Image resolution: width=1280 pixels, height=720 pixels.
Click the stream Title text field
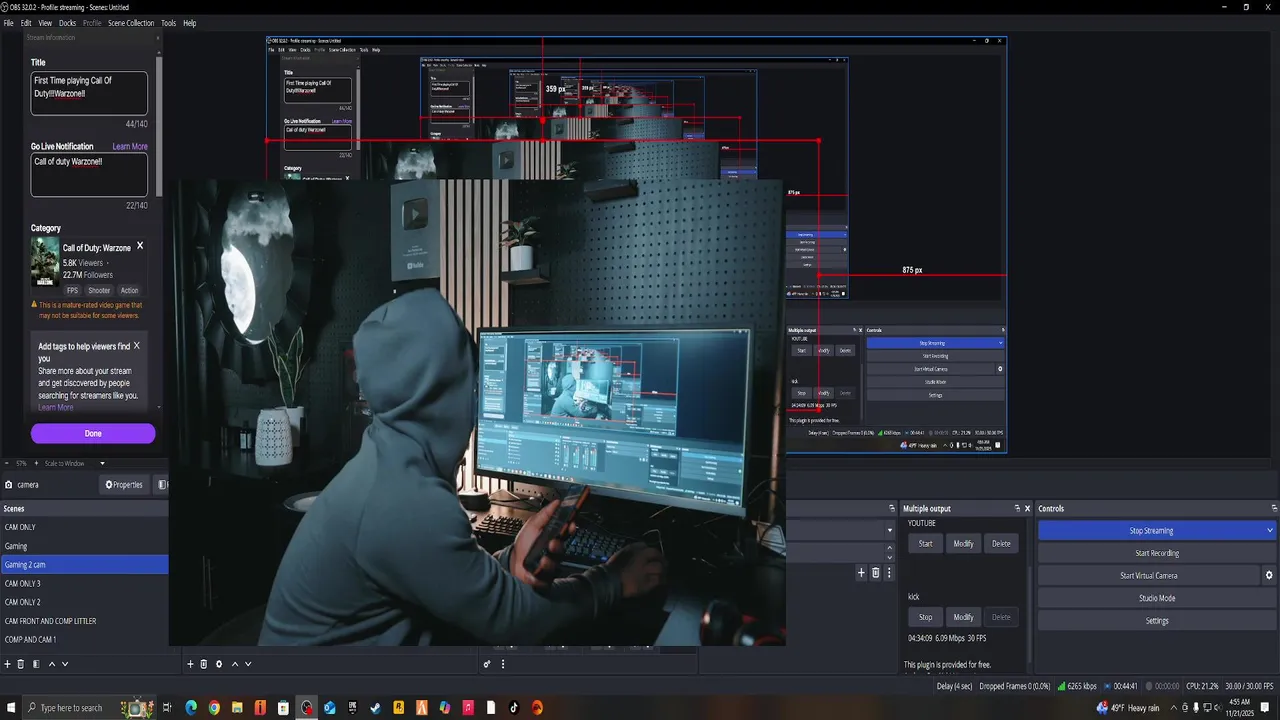pos(89,93)
